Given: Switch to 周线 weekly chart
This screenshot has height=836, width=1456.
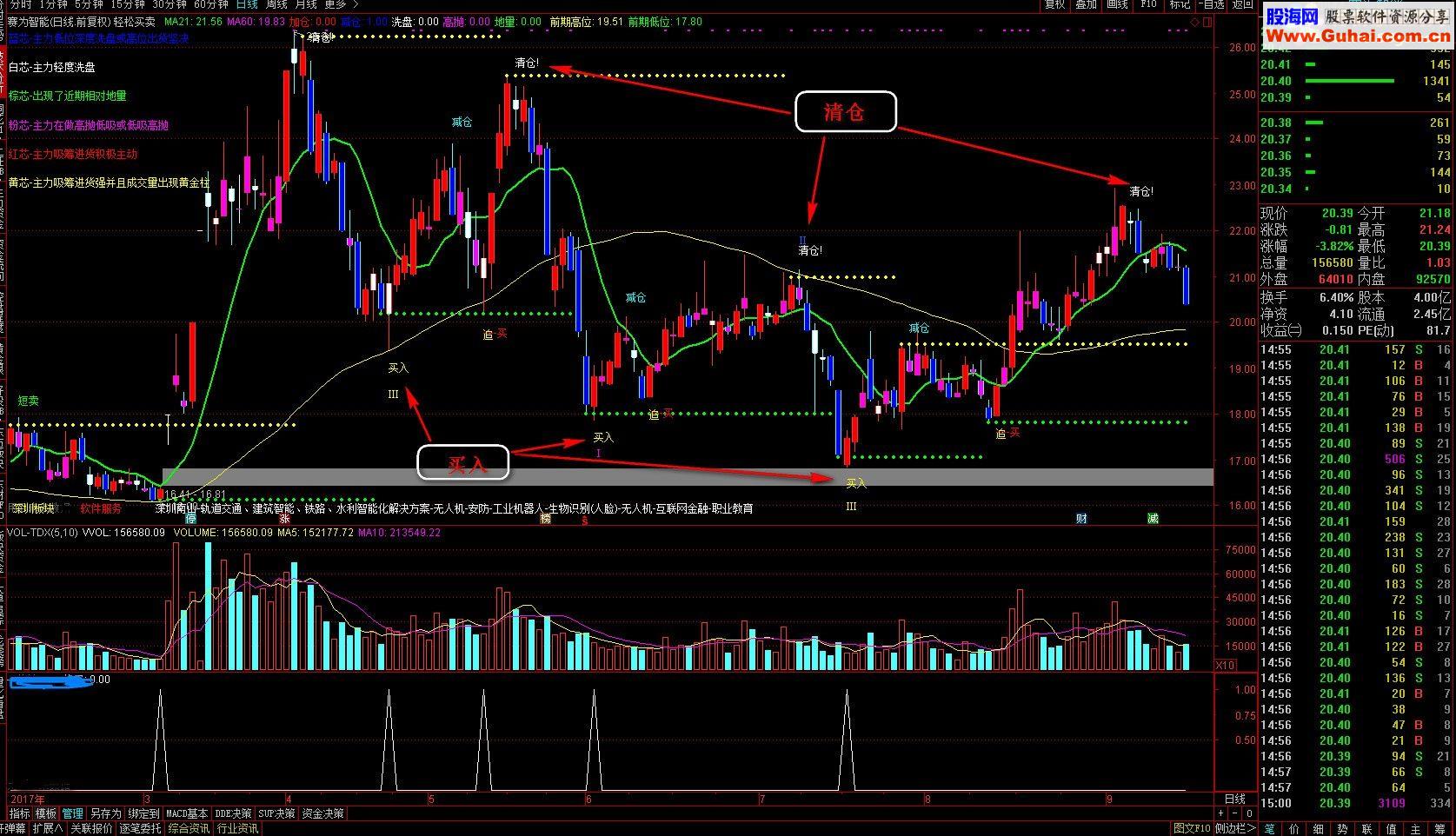Looking at the screenshot, I should [276, 4].
